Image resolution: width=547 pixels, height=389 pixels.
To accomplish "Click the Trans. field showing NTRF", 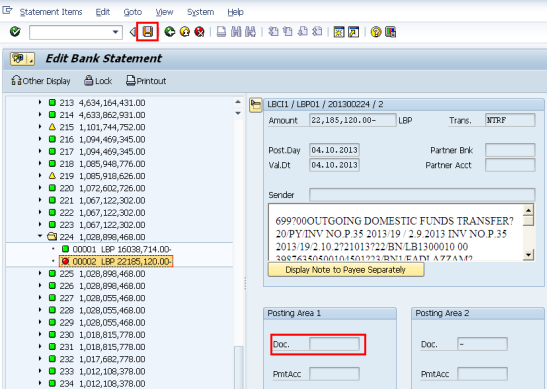I will [510, 120].
